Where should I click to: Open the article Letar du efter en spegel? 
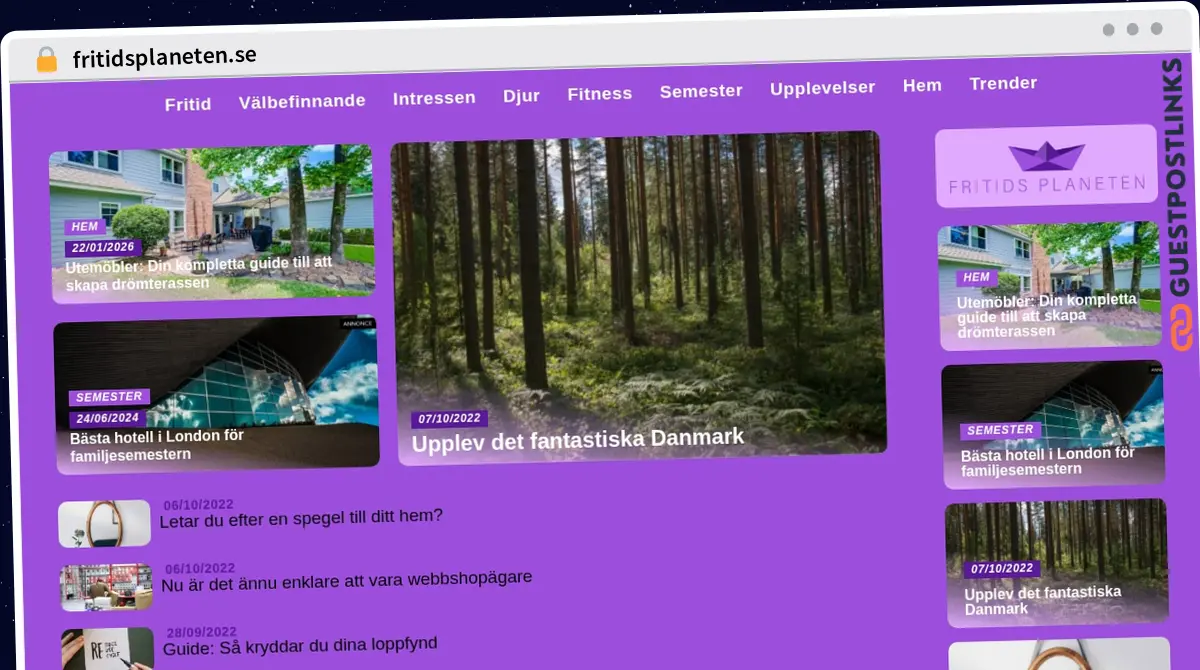tap(301, 518)
